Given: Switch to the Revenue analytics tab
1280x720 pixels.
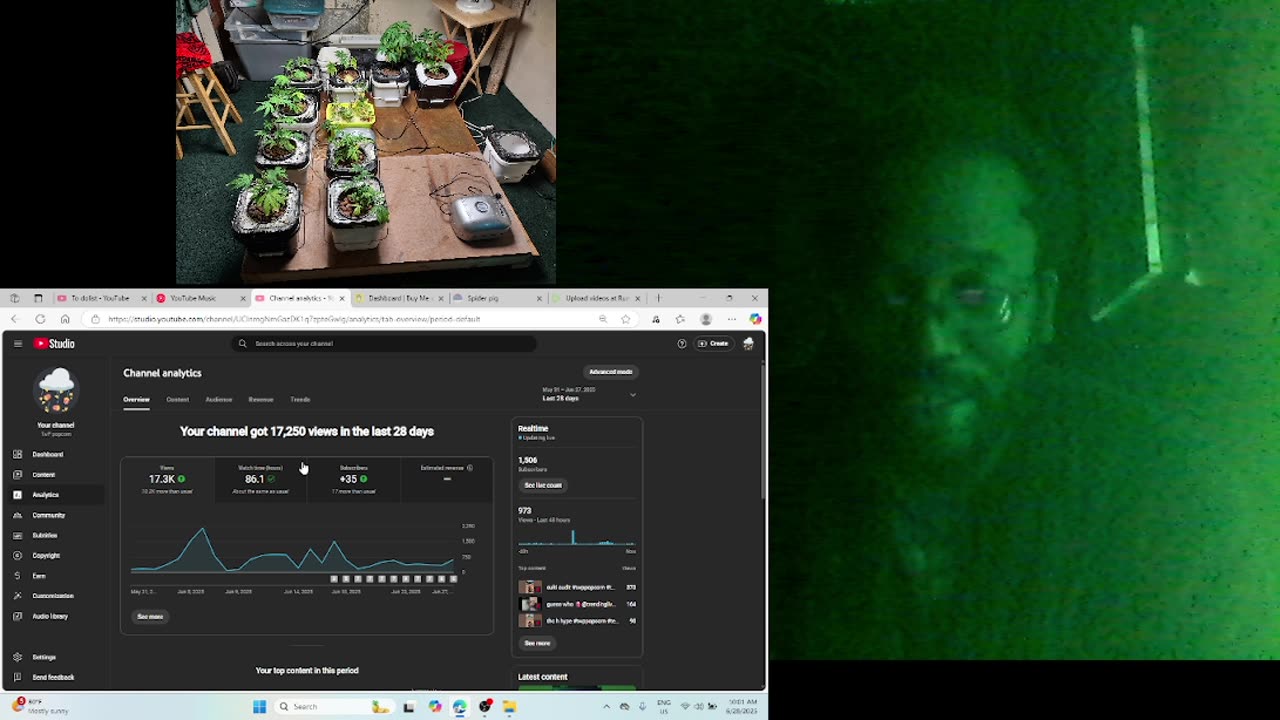Looking at the screenshot, I should pos(261,399).
